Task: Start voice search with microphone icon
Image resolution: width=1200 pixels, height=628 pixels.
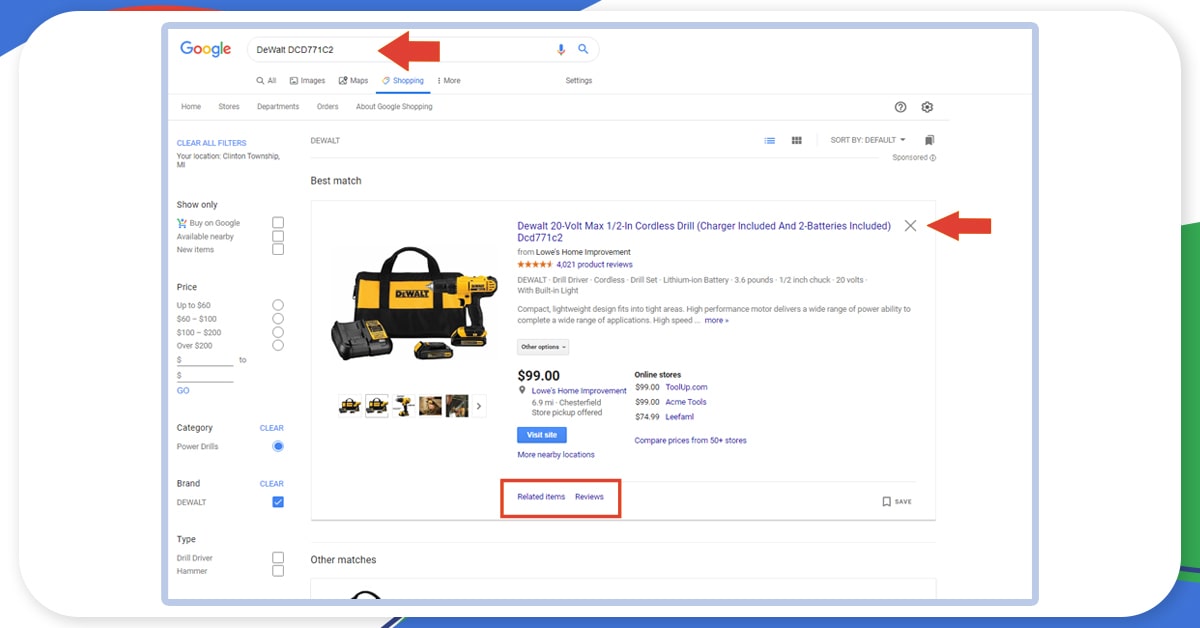Action: pos(561,49)
